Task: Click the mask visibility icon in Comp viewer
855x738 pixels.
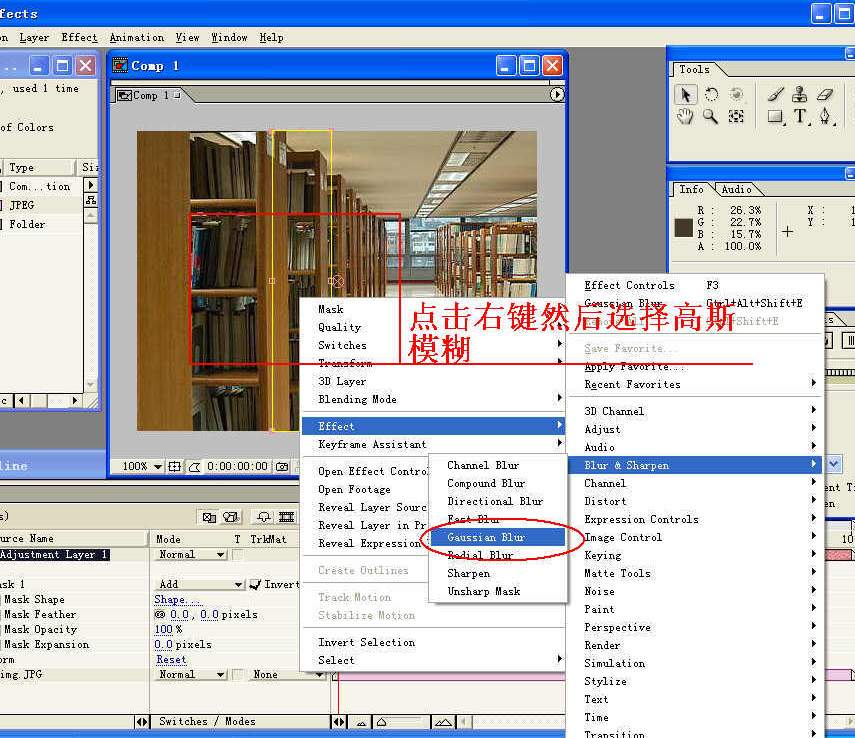Action: pyautogui.click(x=195, y=467)
